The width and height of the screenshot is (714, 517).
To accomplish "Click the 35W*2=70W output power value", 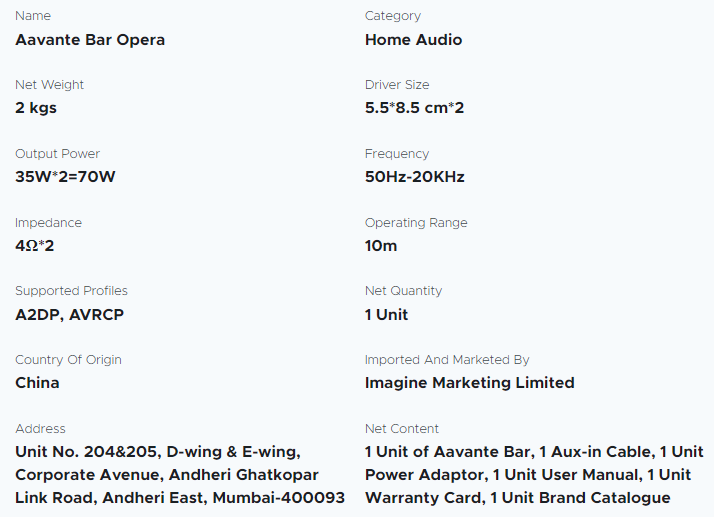I will [65, 177].
